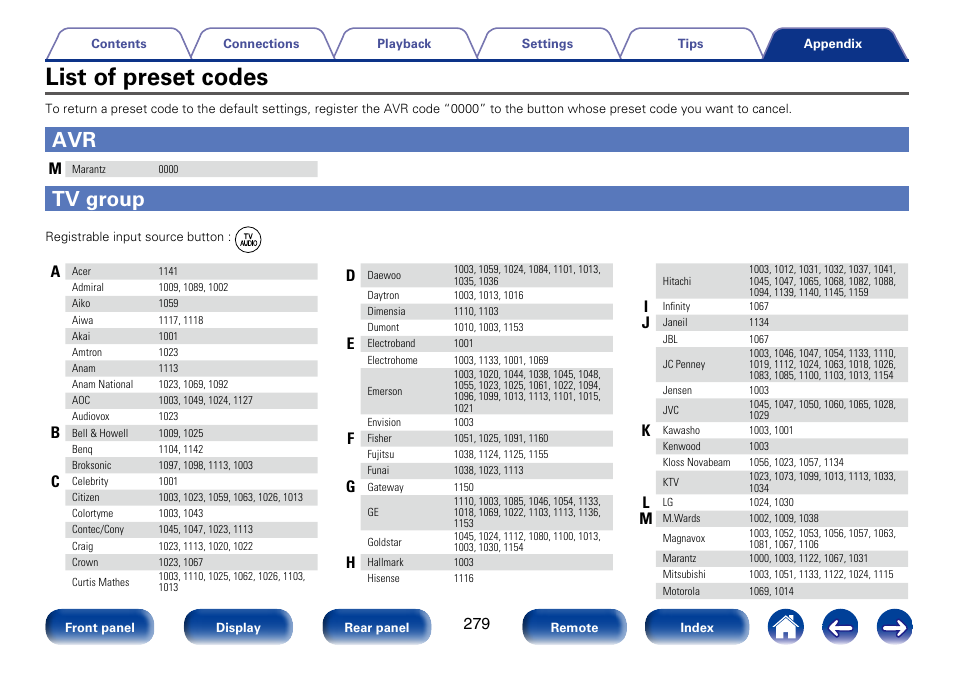The width and height of the screenshot is (954, 673).
Task: Select the Motorola row
Action: [x=782, y=591]
